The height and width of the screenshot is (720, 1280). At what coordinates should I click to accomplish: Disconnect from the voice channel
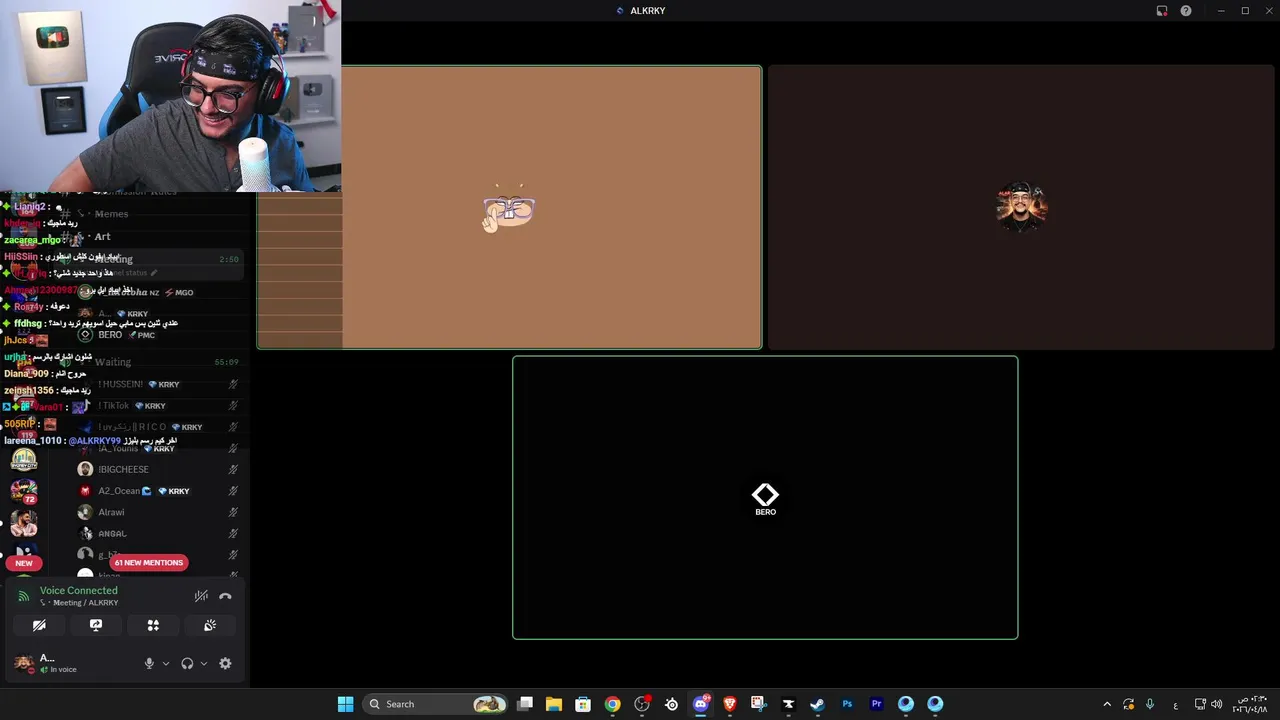point(226,596)
